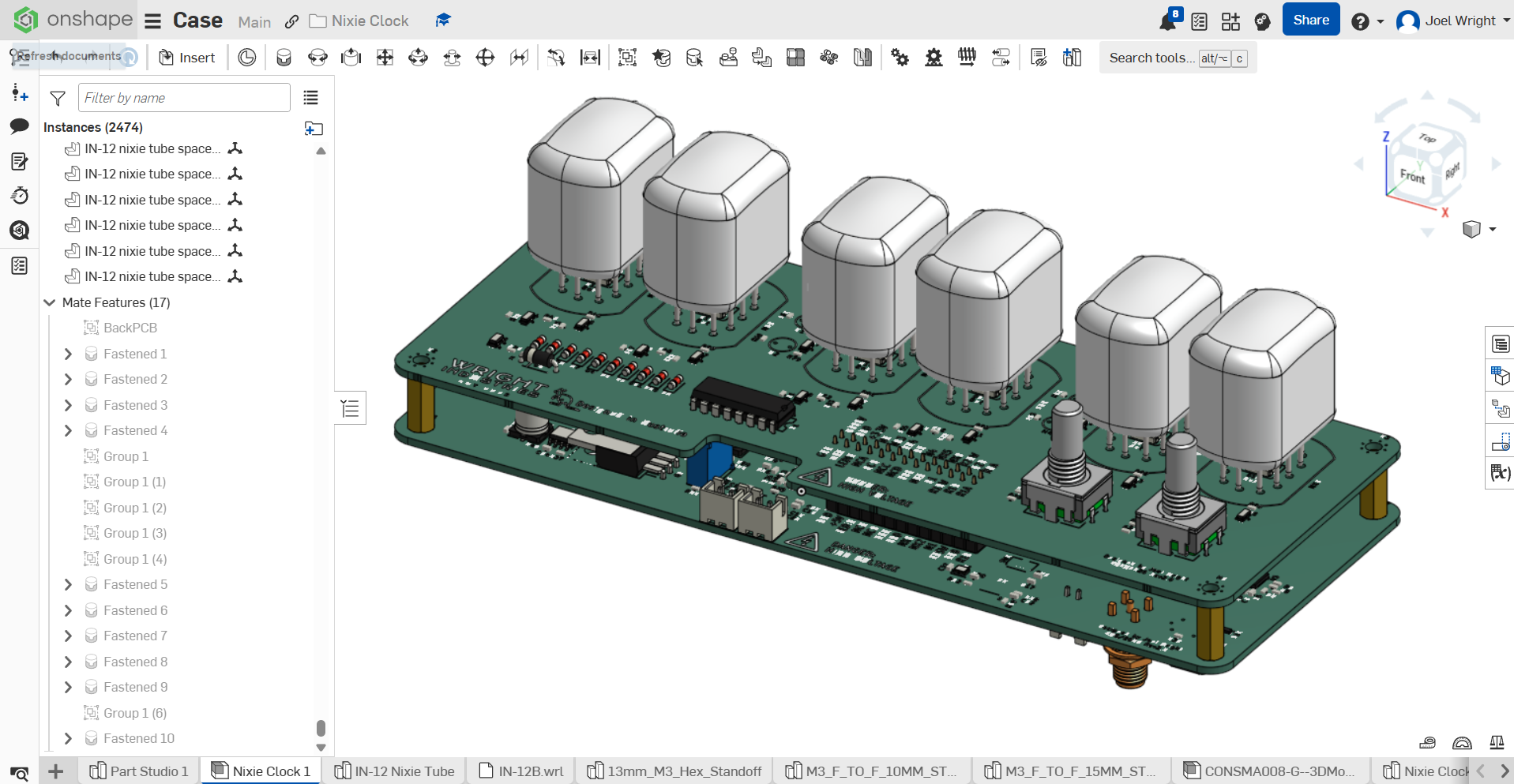Click the clock icon next to Insert
1514x784 pixels.
coord(246,58)
